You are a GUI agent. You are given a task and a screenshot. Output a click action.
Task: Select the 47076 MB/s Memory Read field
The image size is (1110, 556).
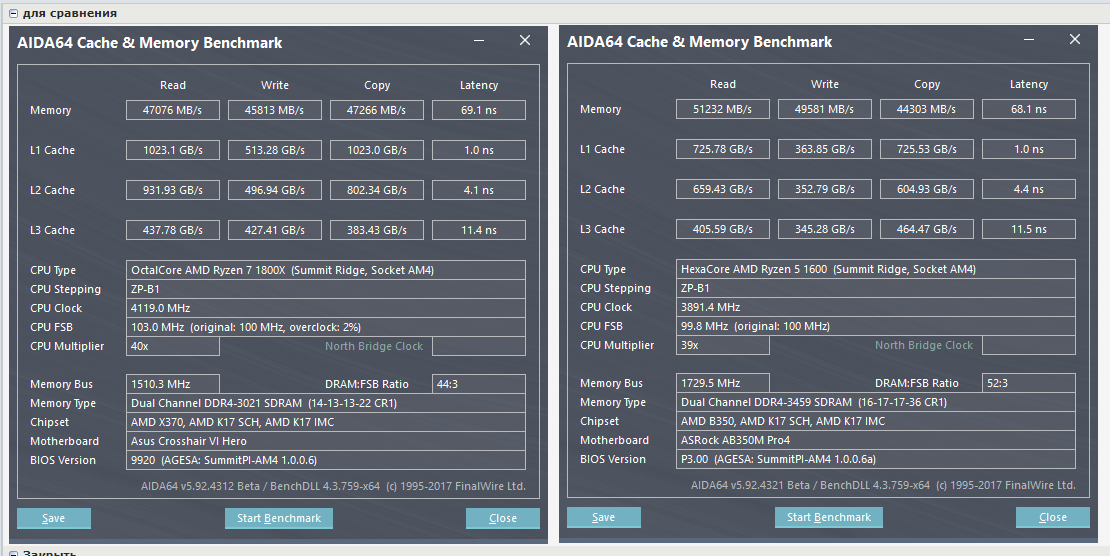[173, 110]
